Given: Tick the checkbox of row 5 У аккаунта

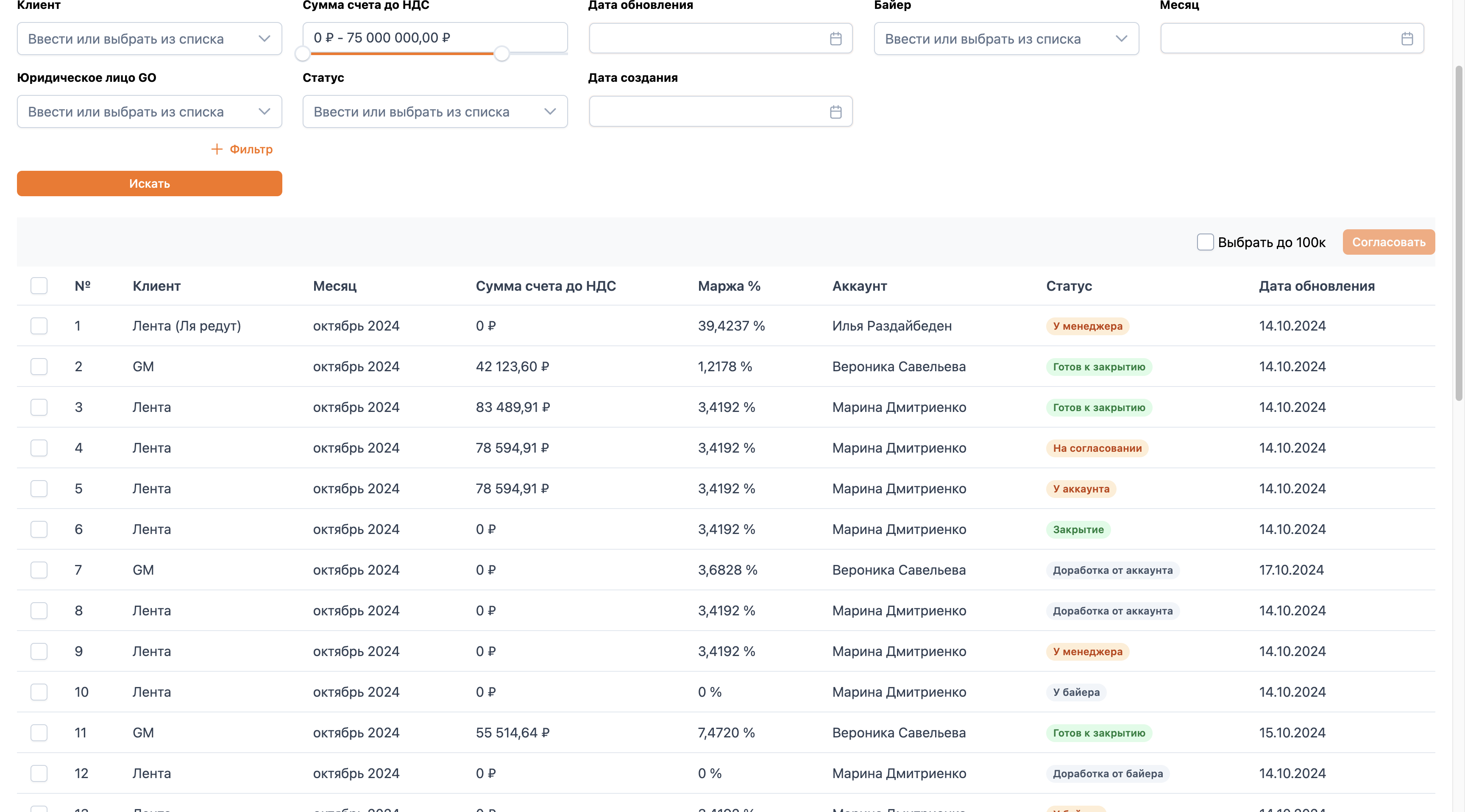Looking at the screenshot, I should (39, 489).
